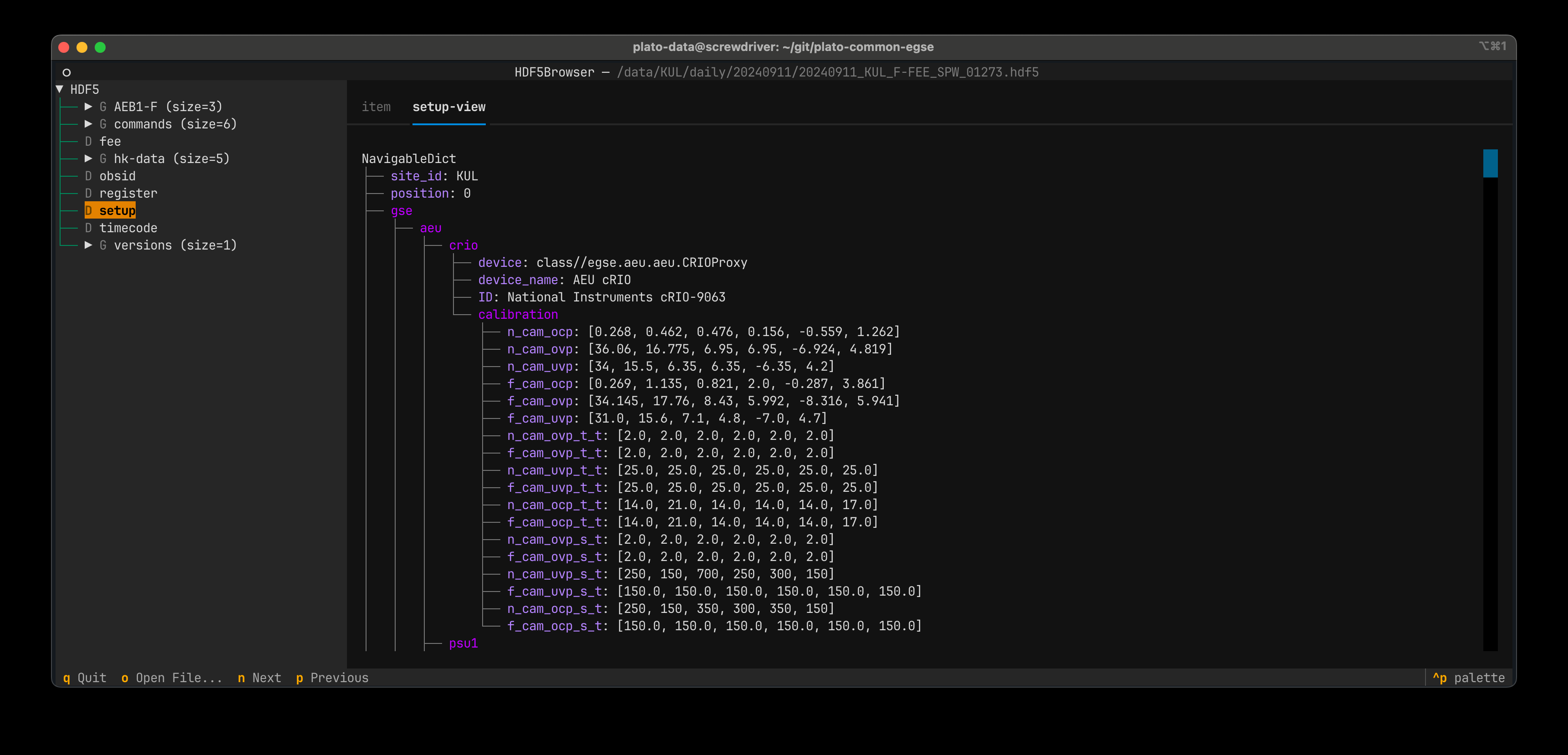Click the site_id: KUL entry
1568x755 pixels.
[435, 176]
